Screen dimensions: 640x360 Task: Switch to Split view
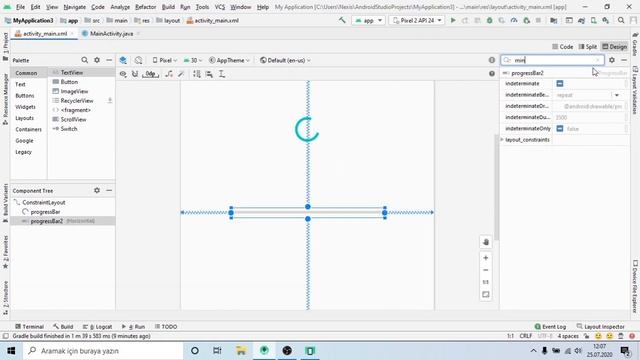pos(588,47)
